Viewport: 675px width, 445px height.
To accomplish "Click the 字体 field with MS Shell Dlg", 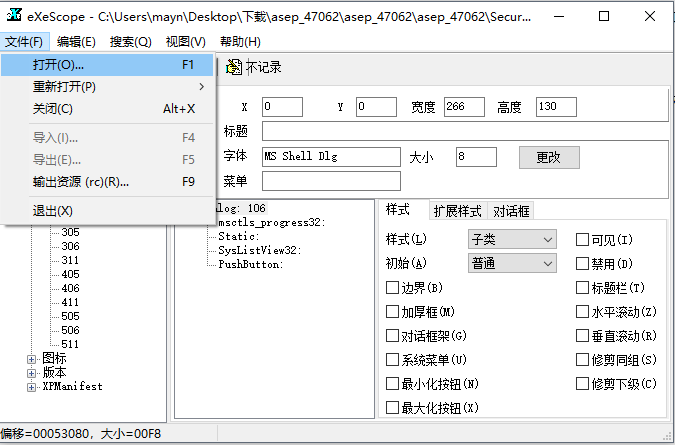I will coord(331,157).
